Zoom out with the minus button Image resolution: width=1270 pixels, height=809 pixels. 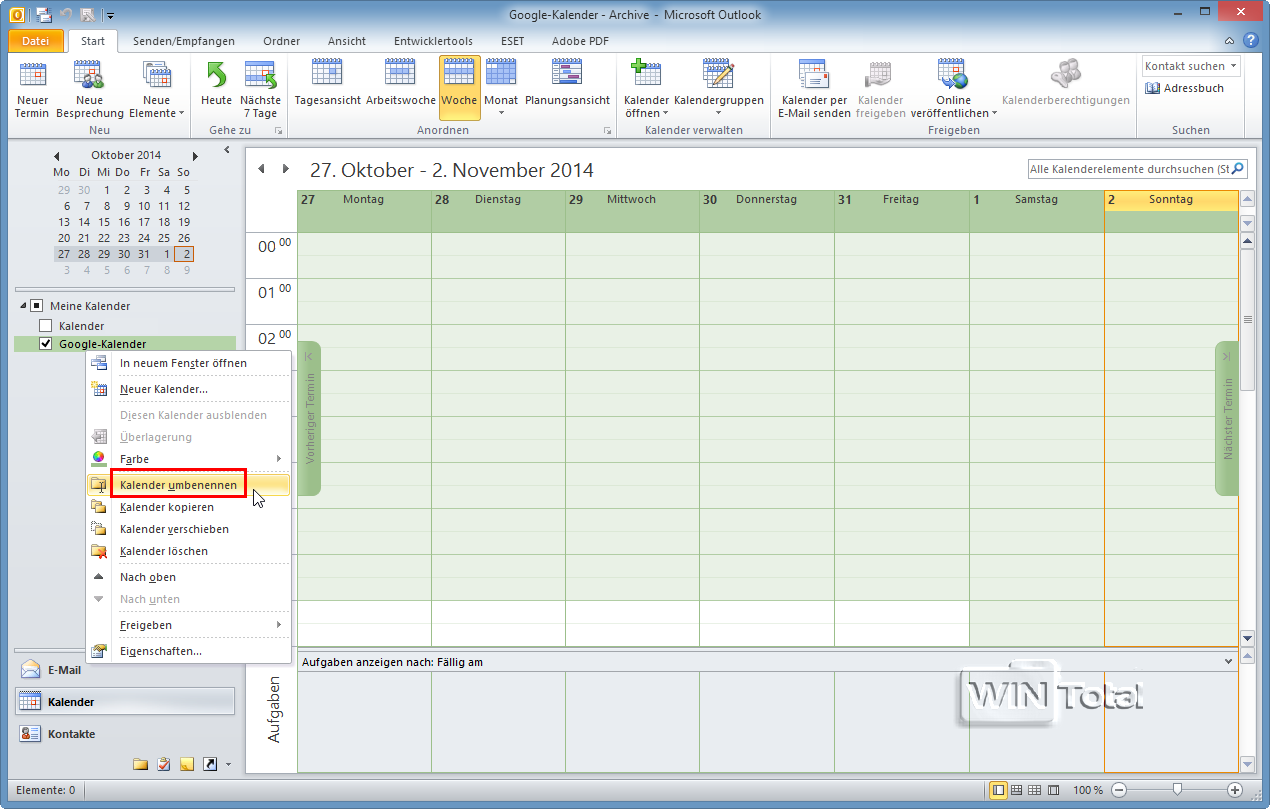coord(1120,790)
